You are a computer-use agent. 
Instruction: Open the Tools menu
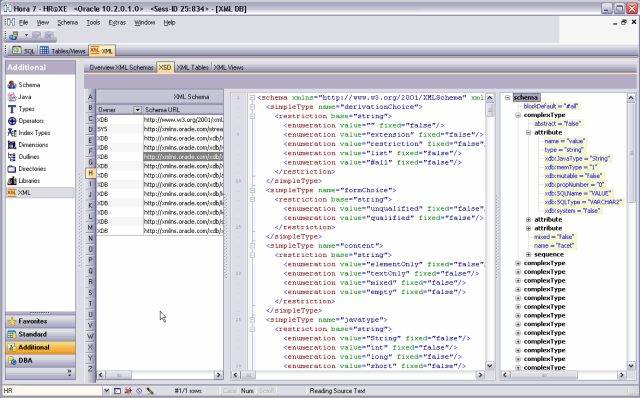(x=93, y=22)
